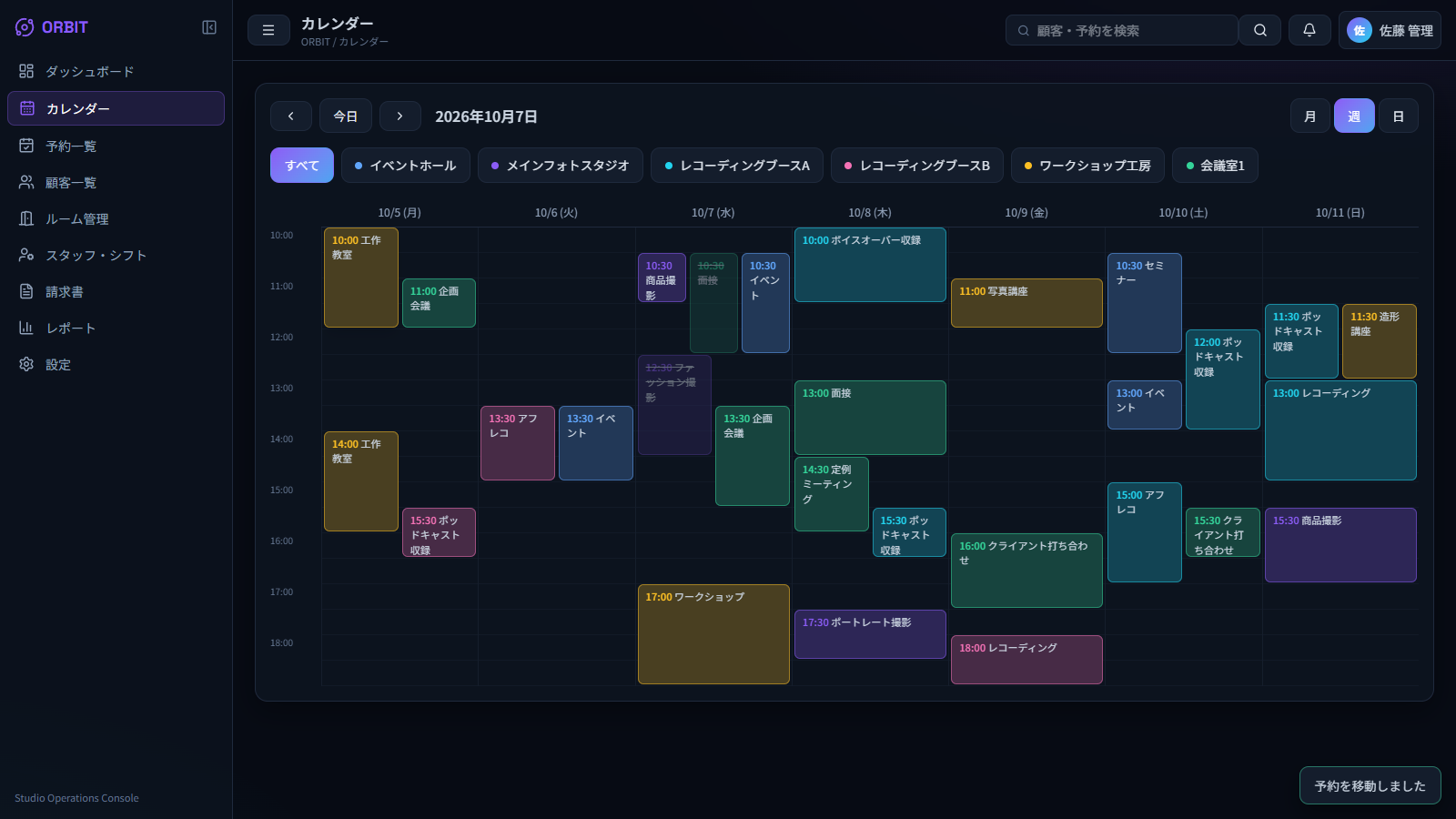Select カレンダー in sidebar
This screenshot has width=1456, height=819.
(116, 108)
